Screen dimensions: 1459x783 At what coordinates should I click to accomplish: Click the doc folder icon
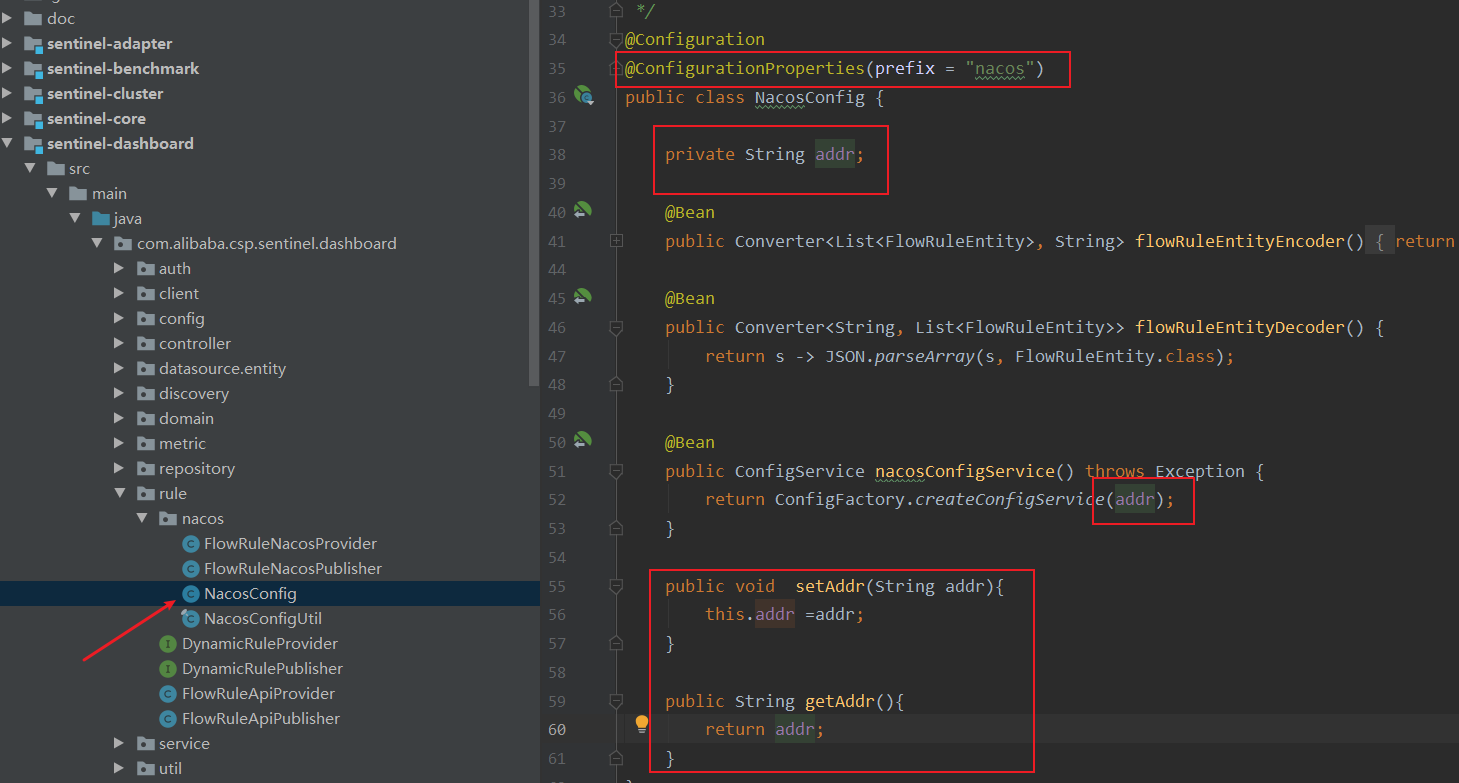pos(32,19)
